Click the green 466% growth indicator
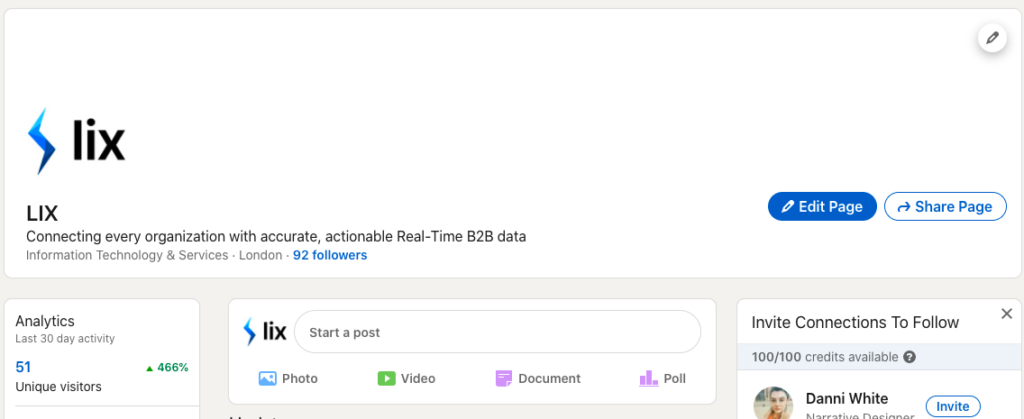1024x419 pixels. [x=167, y=367]
